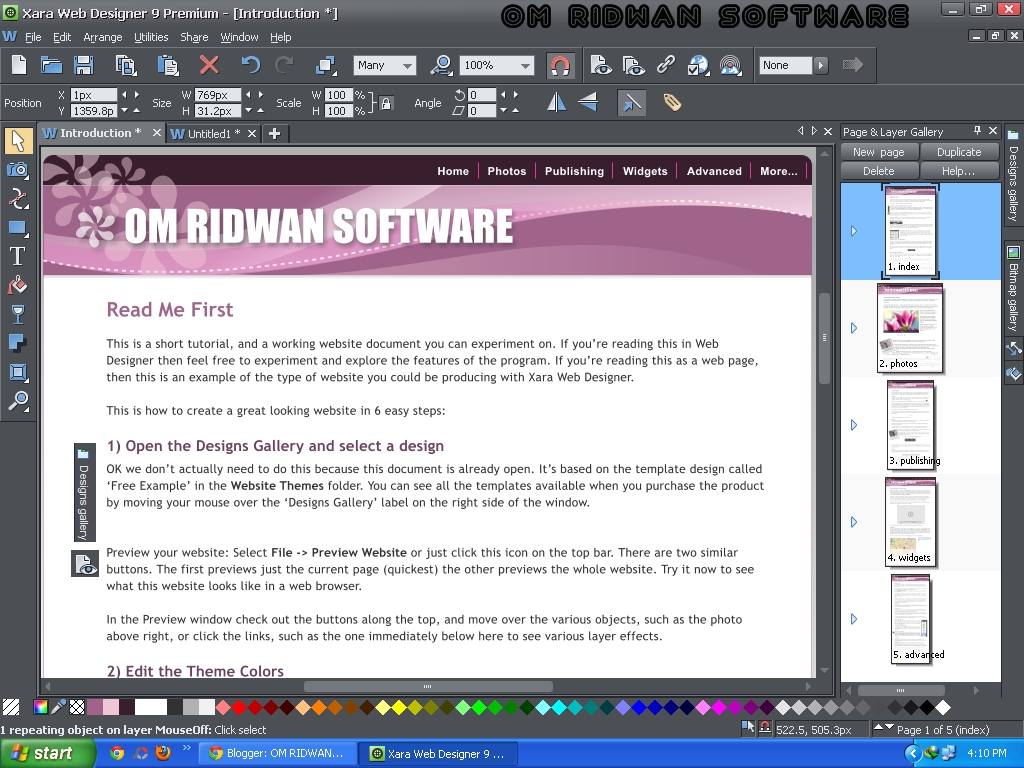Select the Zoom magnifier tool in the left toolbar

tap(18, 400)
